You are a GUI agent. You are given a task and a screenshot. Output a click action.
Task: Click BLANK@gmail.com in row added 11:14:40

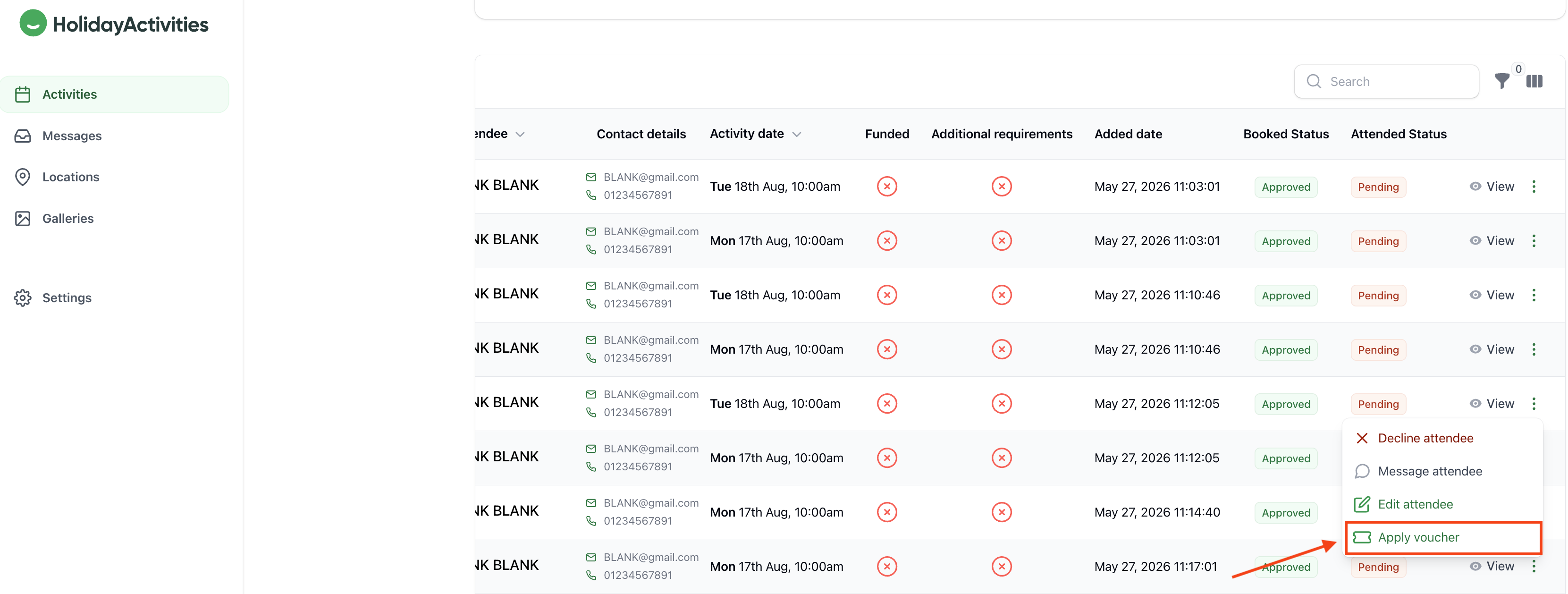[651, 502]
